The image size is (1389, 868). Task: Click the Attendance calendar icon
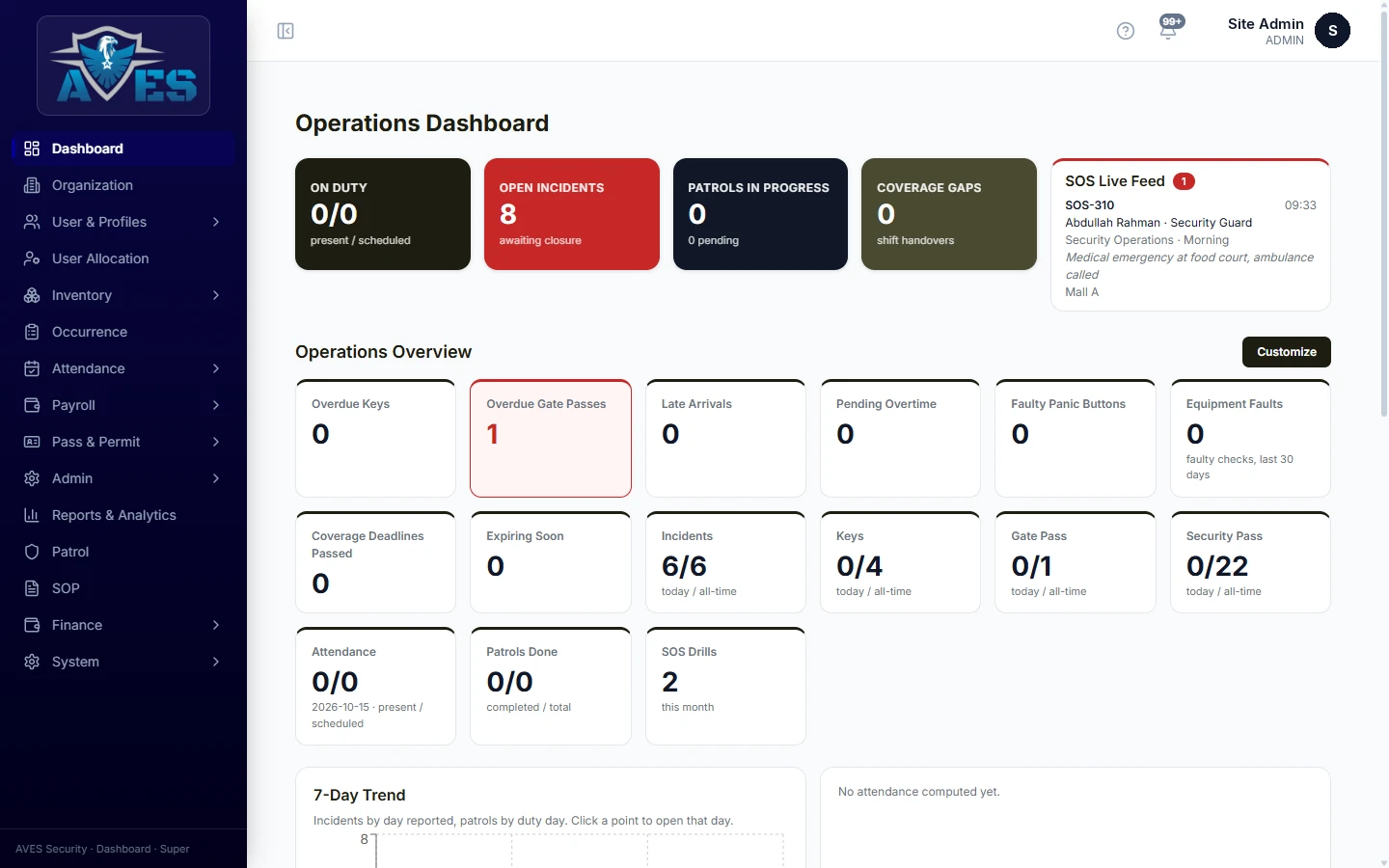(x=32, y=368)
